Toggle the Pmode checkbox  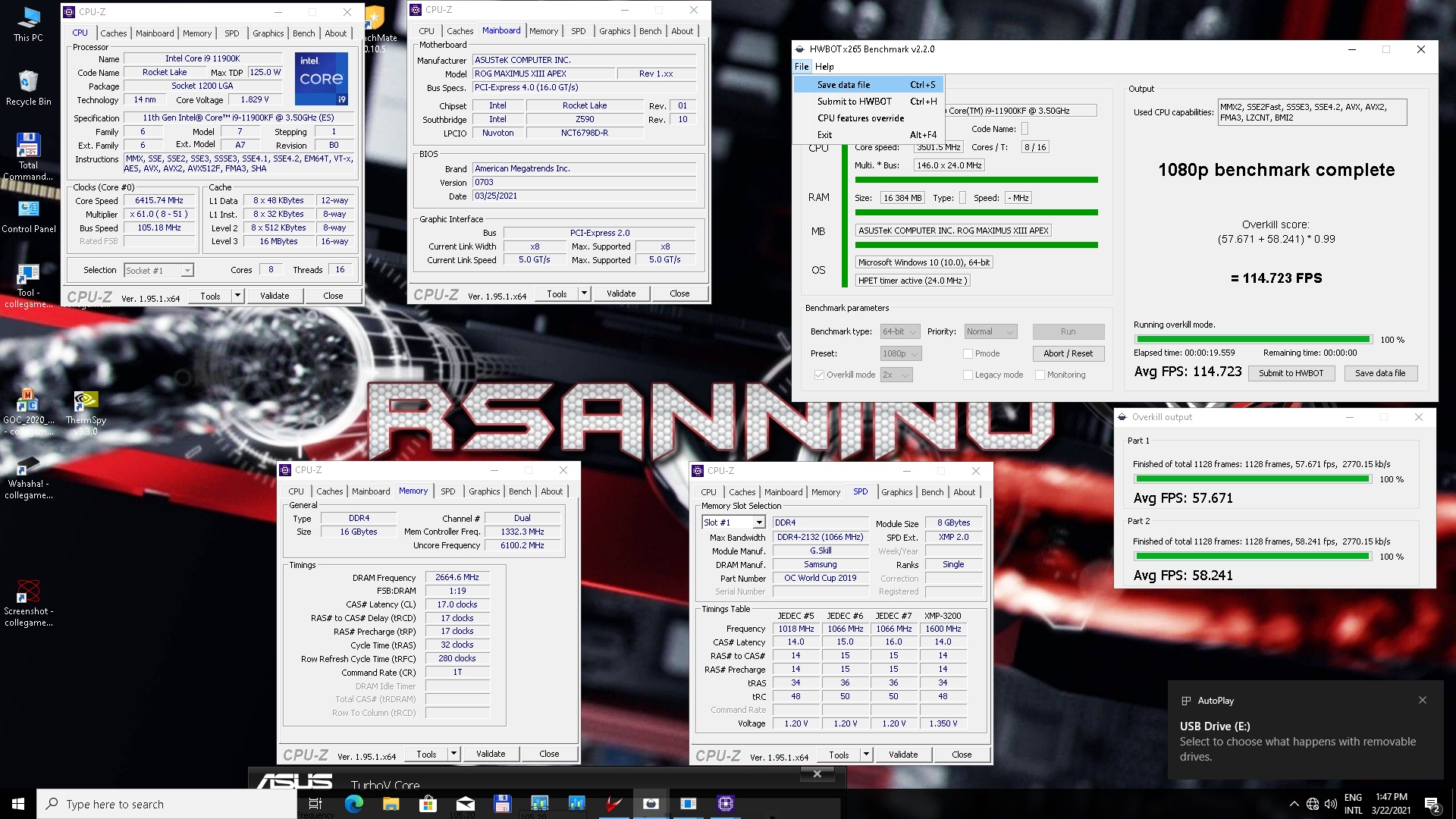click(x=968, y=353)
